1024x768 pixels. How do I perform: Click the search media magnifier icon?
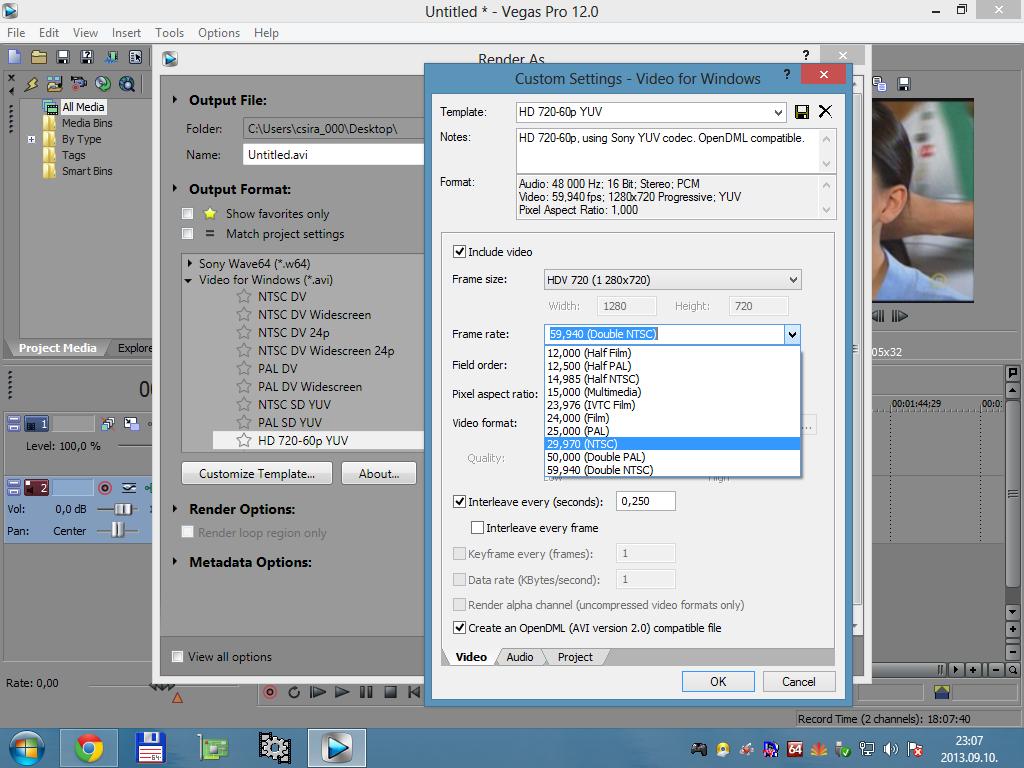tap(127, 84)
